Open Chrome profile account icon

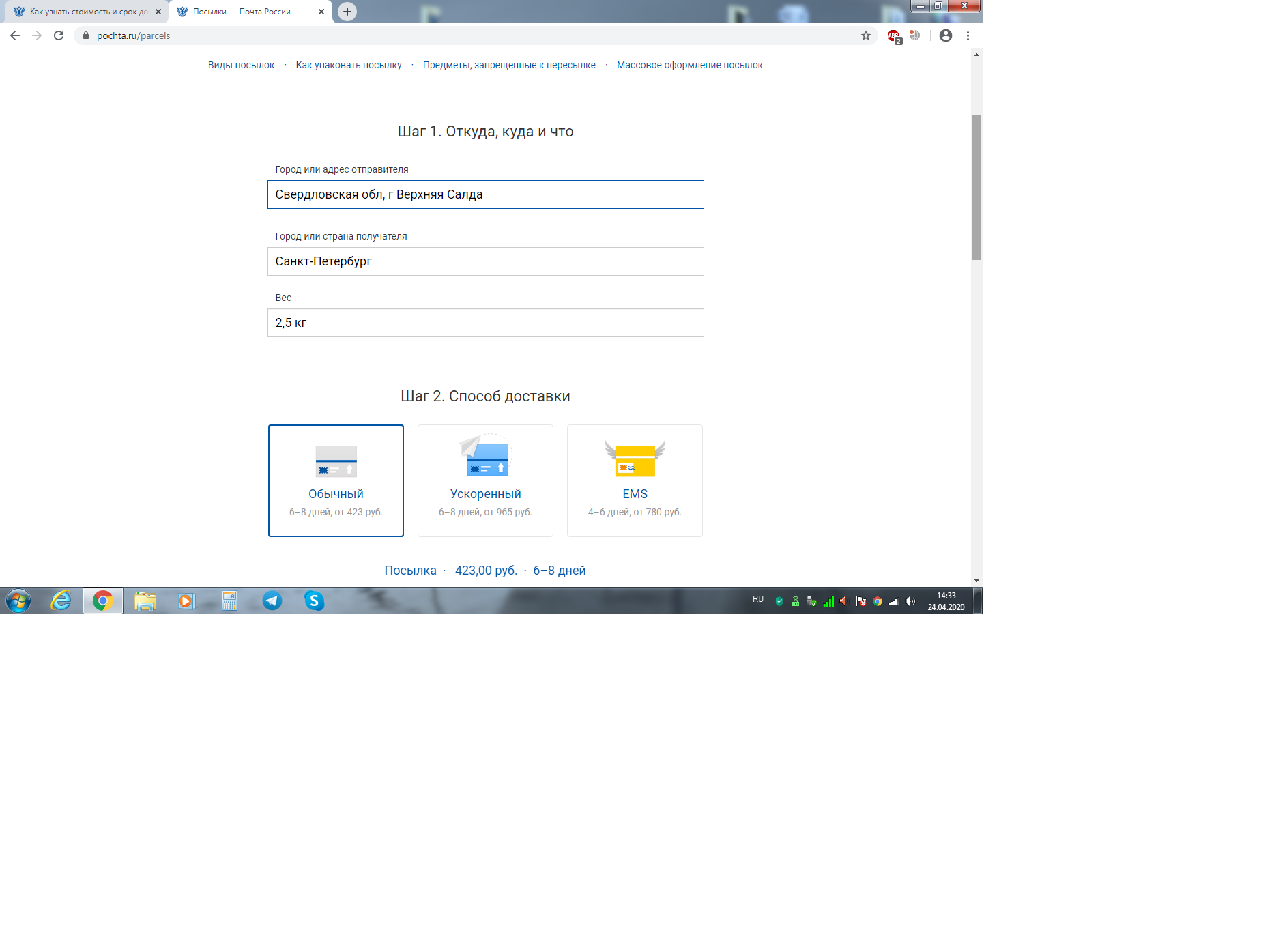[945, 35]
